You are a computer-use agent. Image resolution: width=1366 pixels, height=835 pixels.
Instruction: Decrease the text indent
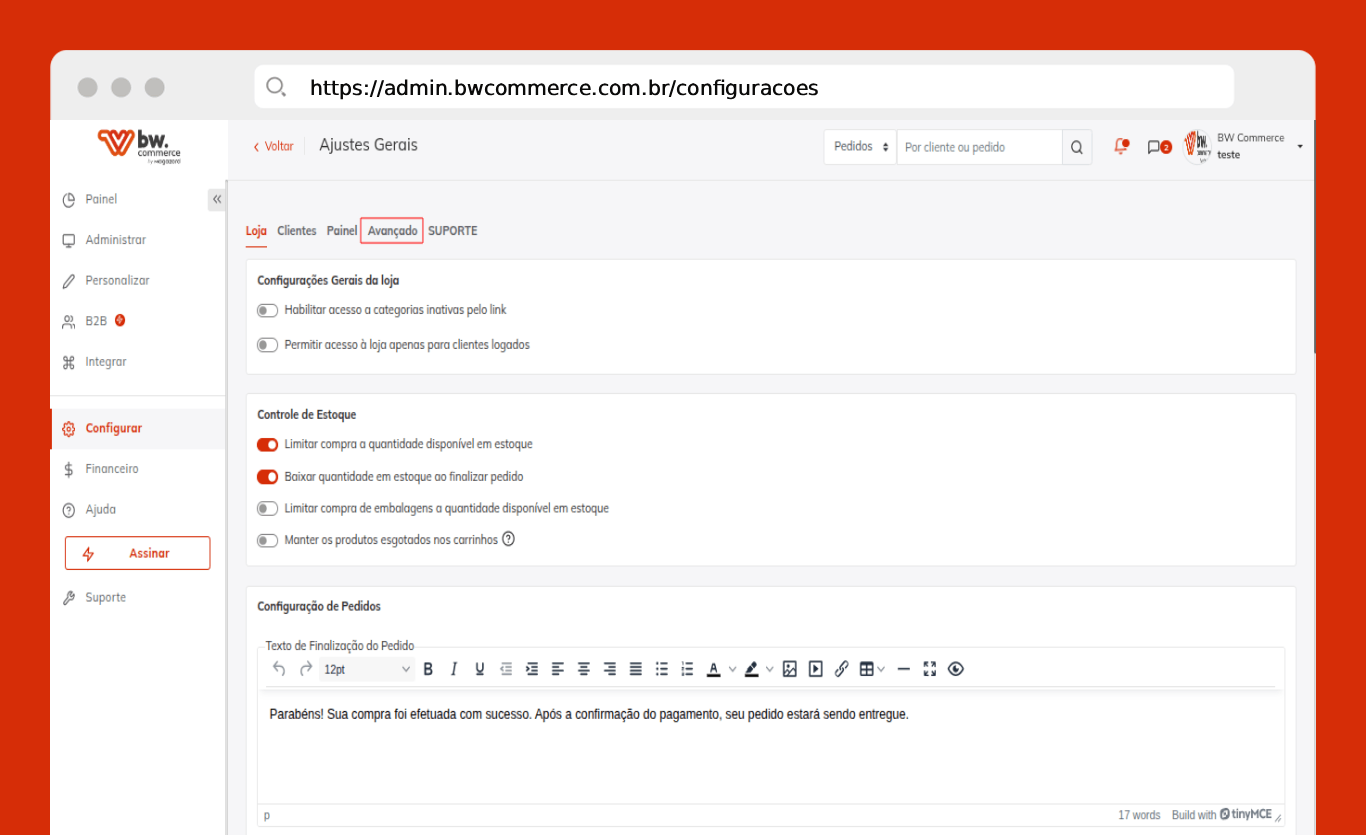(x=506, y=669)
